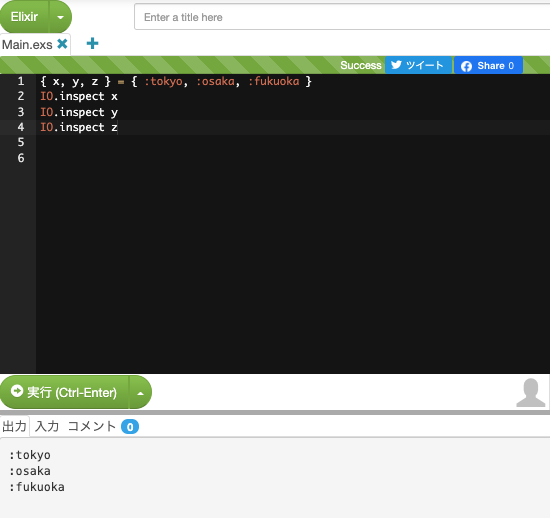Click line number 1 in gutter
550x518 pixels.
pos(21,81)
